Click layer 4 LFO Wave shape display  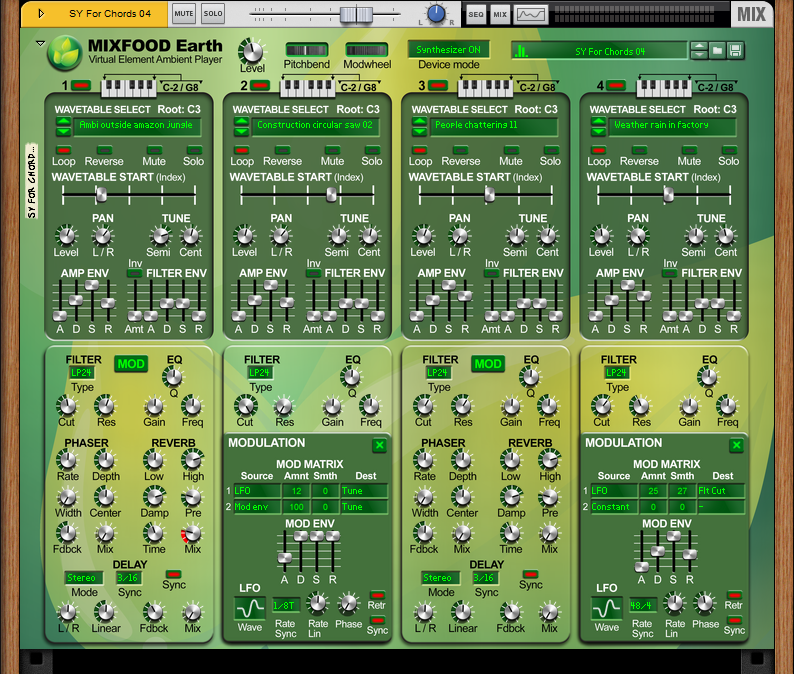coord(607,608)
